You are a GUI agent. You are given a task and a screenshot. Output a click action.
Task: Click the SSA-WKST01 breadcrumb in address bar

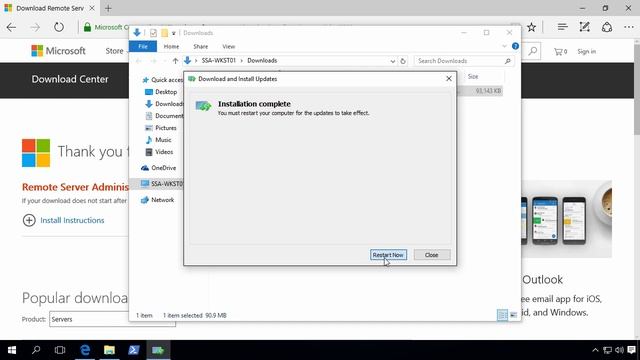point(219,60)
